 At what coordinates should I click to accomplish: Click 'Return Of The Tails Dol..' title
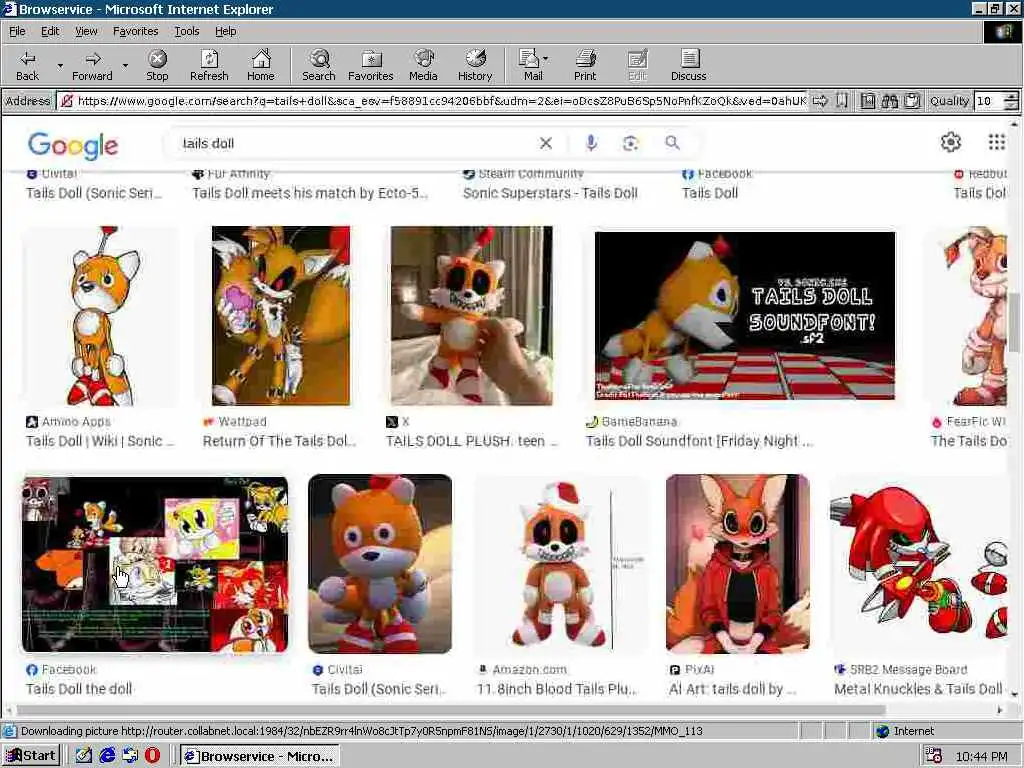(279, 441)
